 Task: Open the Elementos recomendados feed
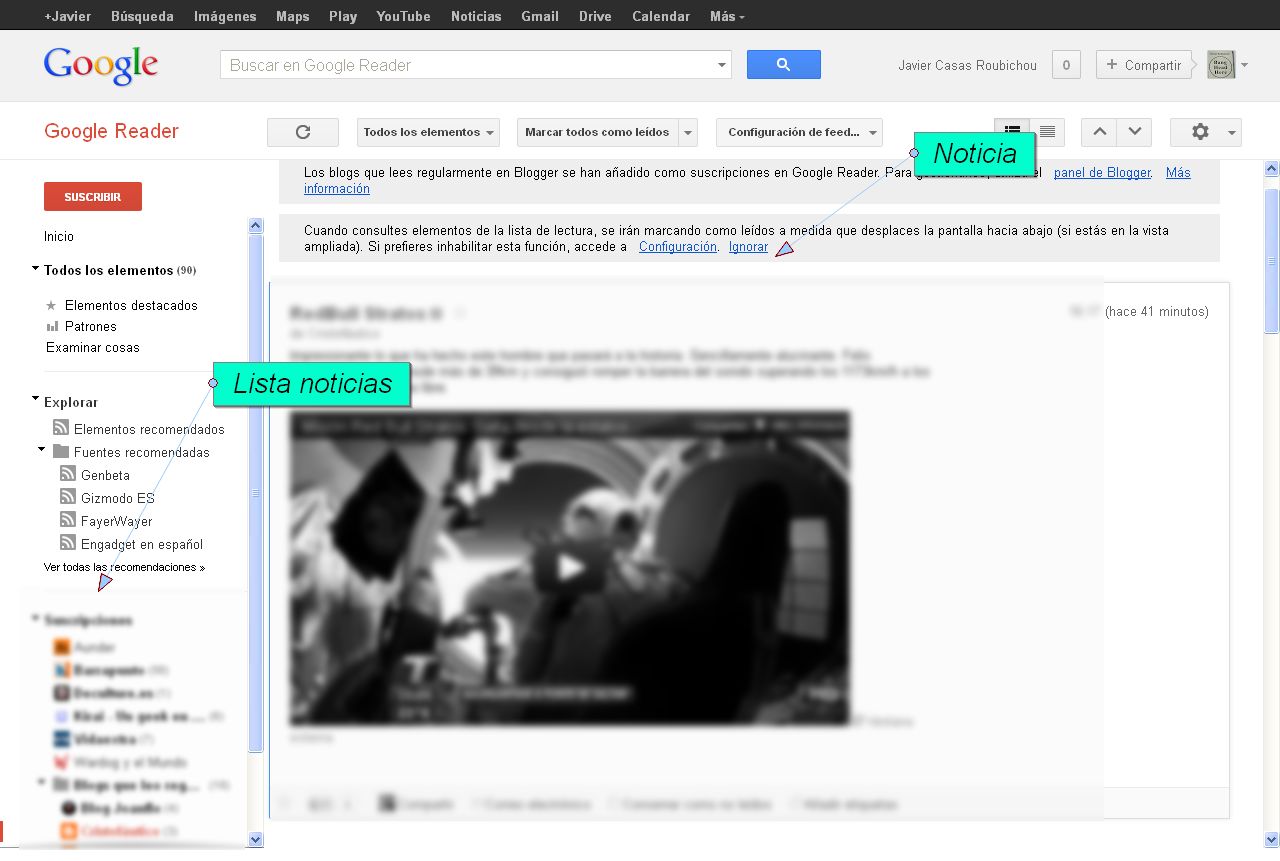149,429
